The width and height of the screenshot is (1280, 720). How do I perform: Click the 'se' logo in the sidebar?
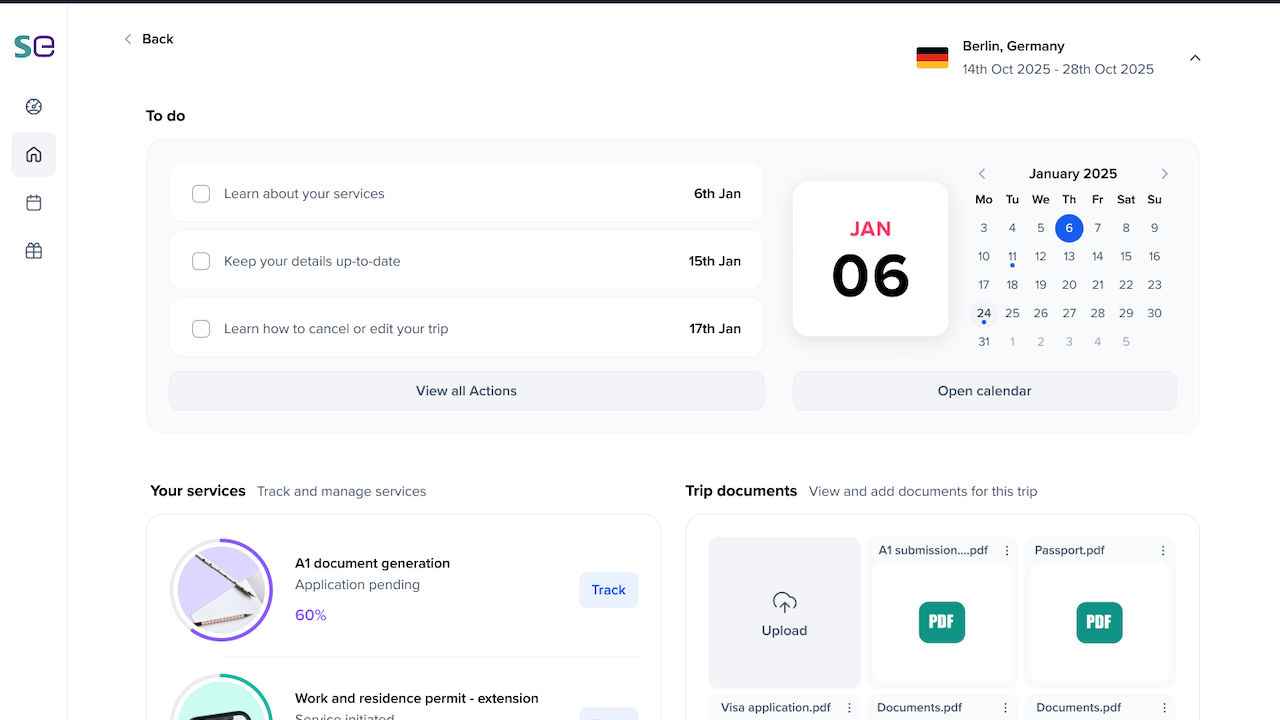34,46
